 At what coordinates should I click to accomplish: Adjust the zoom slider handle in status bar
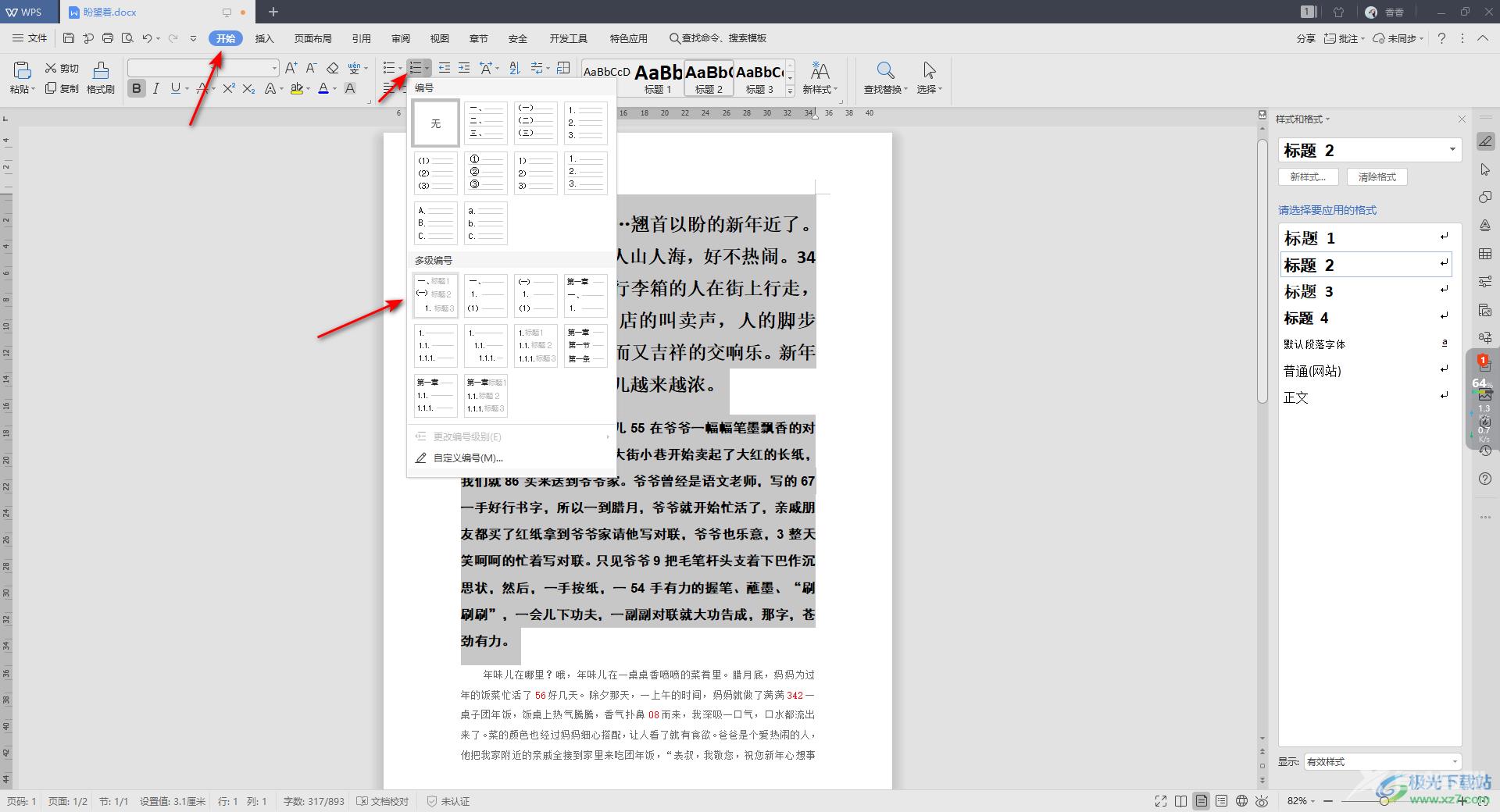pyautogui.click(x=1384, y=801)
